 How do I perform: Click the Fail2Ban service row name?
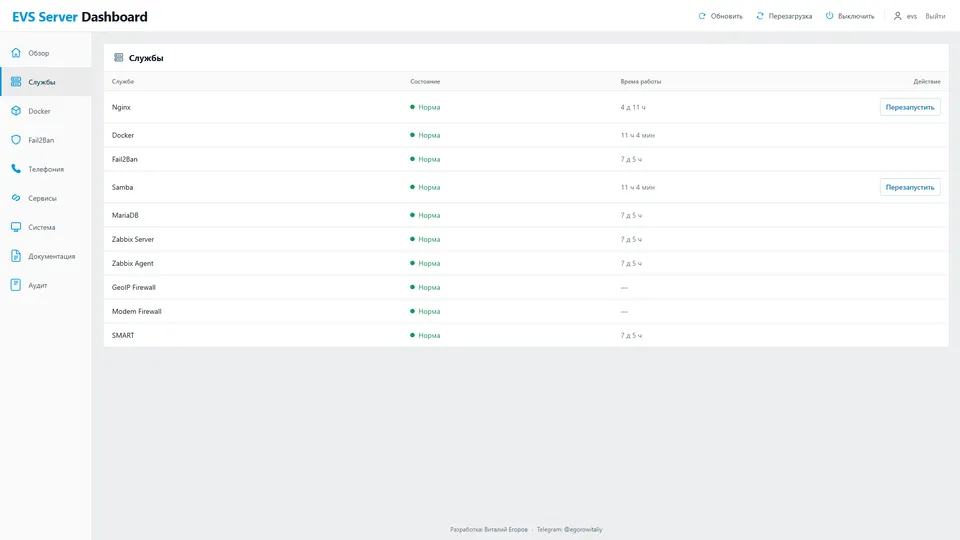coord(124,159)
